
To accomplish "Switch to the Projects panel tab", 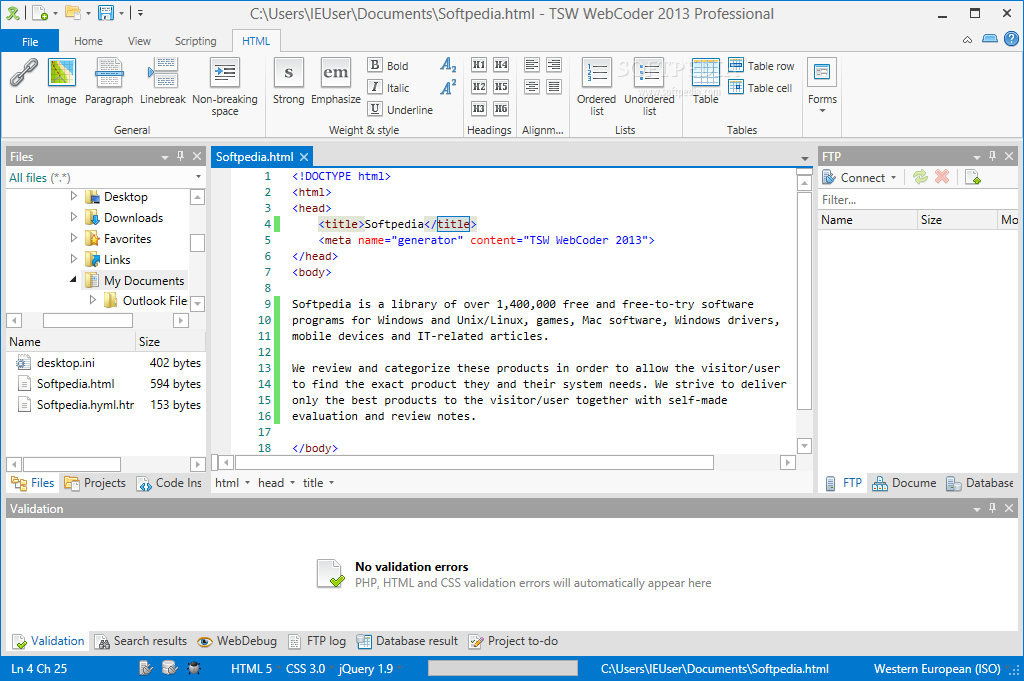I will tap(95, 483).
